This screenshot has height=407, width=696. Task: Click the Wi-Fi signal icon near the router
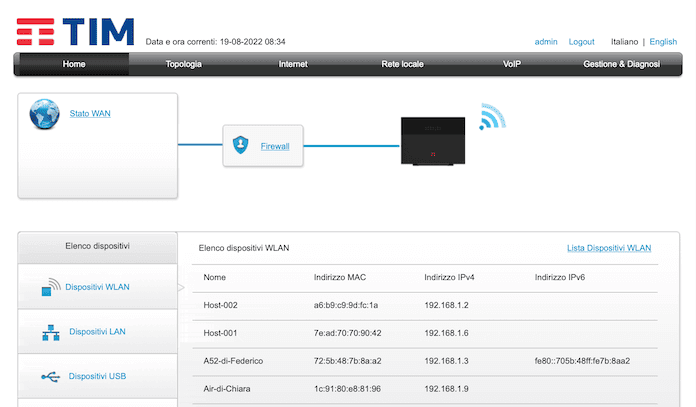coord(492,117)
